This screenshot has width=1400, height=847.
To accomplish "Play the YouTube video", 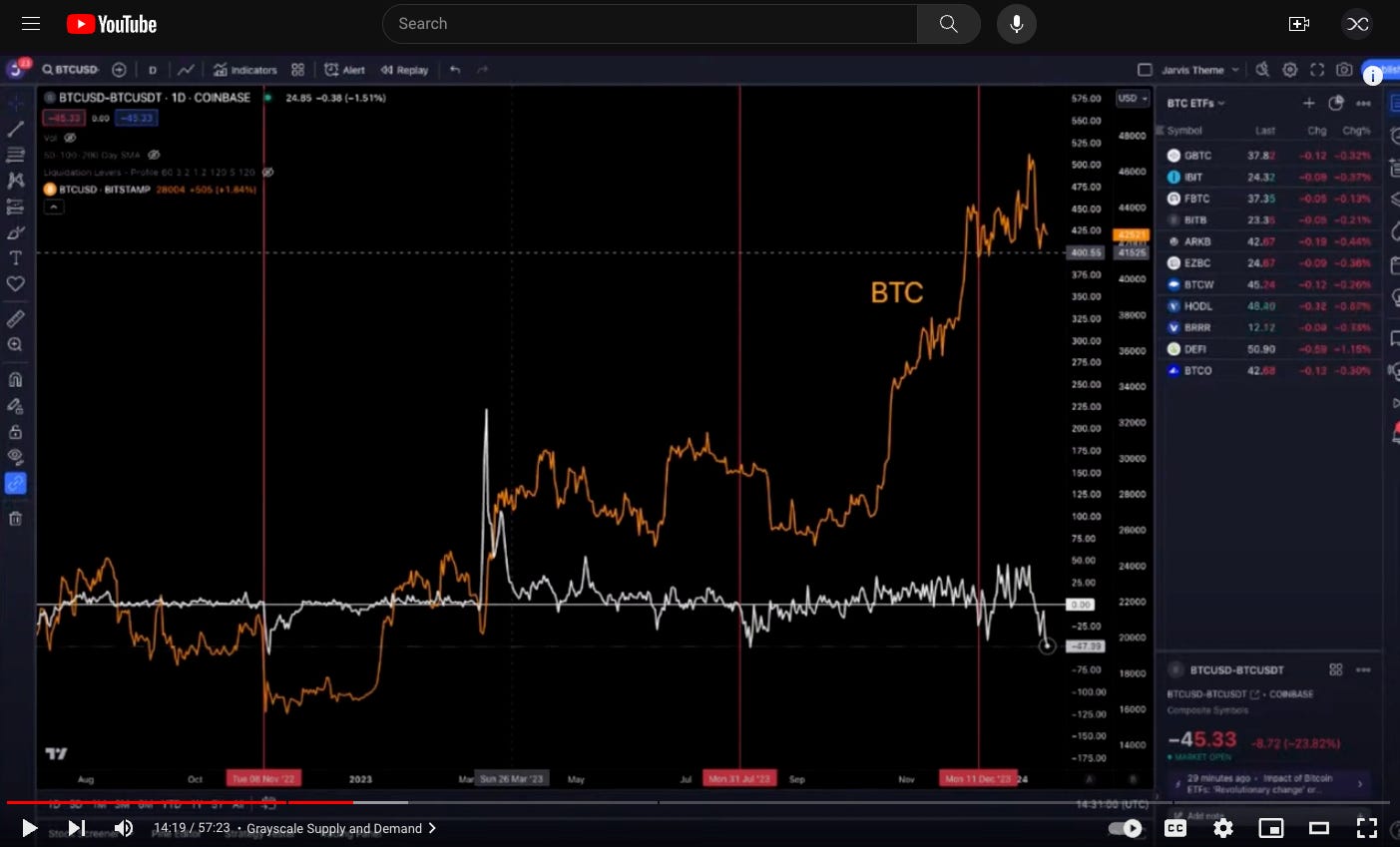I will coord(29,828).
